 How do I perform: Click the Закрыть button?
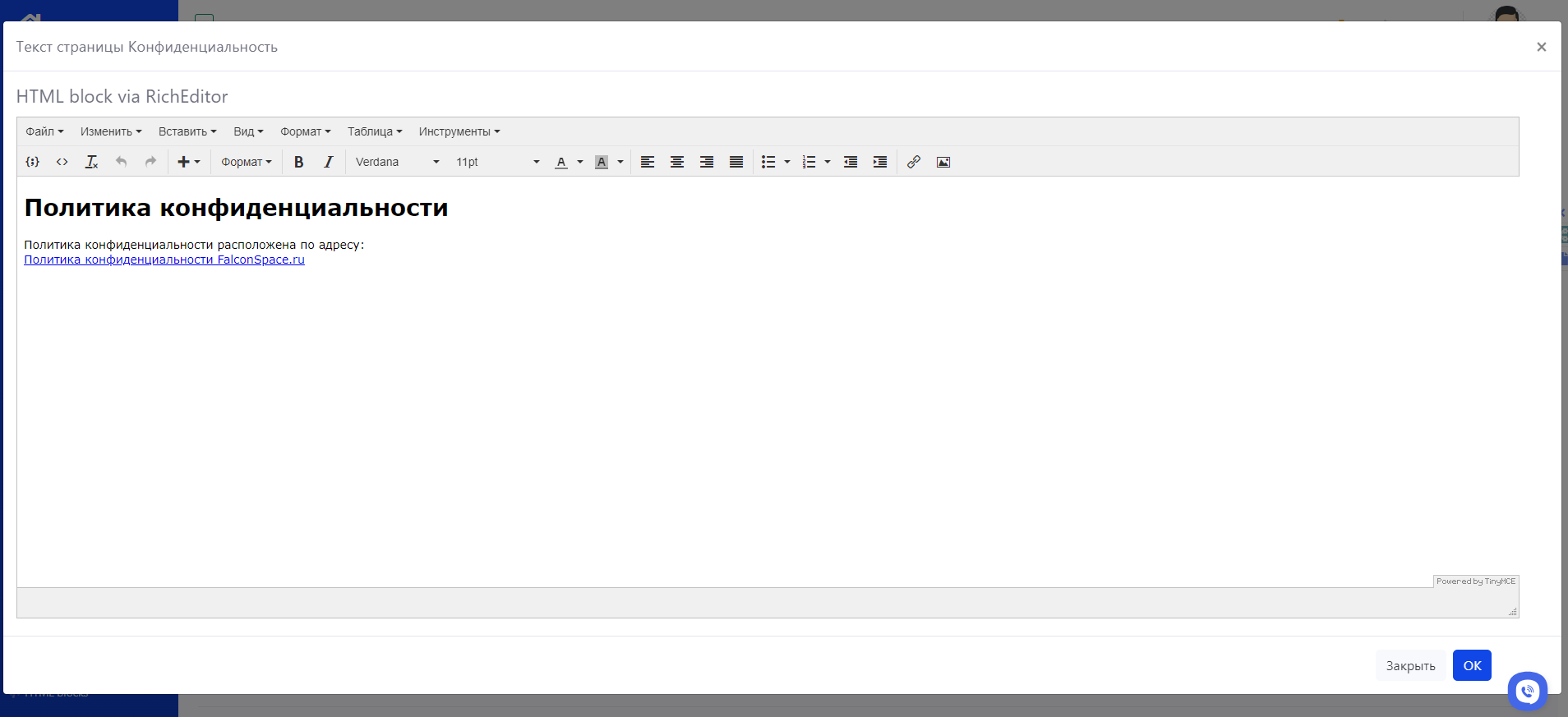pyautogui.click(x=1410, y=665)
